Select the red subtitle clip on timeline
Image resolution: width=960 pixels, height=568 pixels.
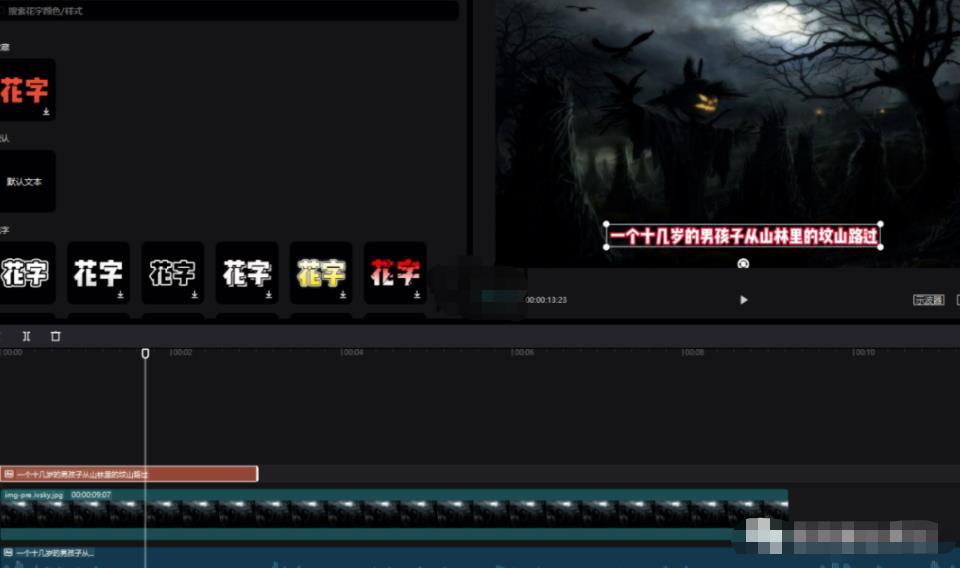click(x=130, y=474)
